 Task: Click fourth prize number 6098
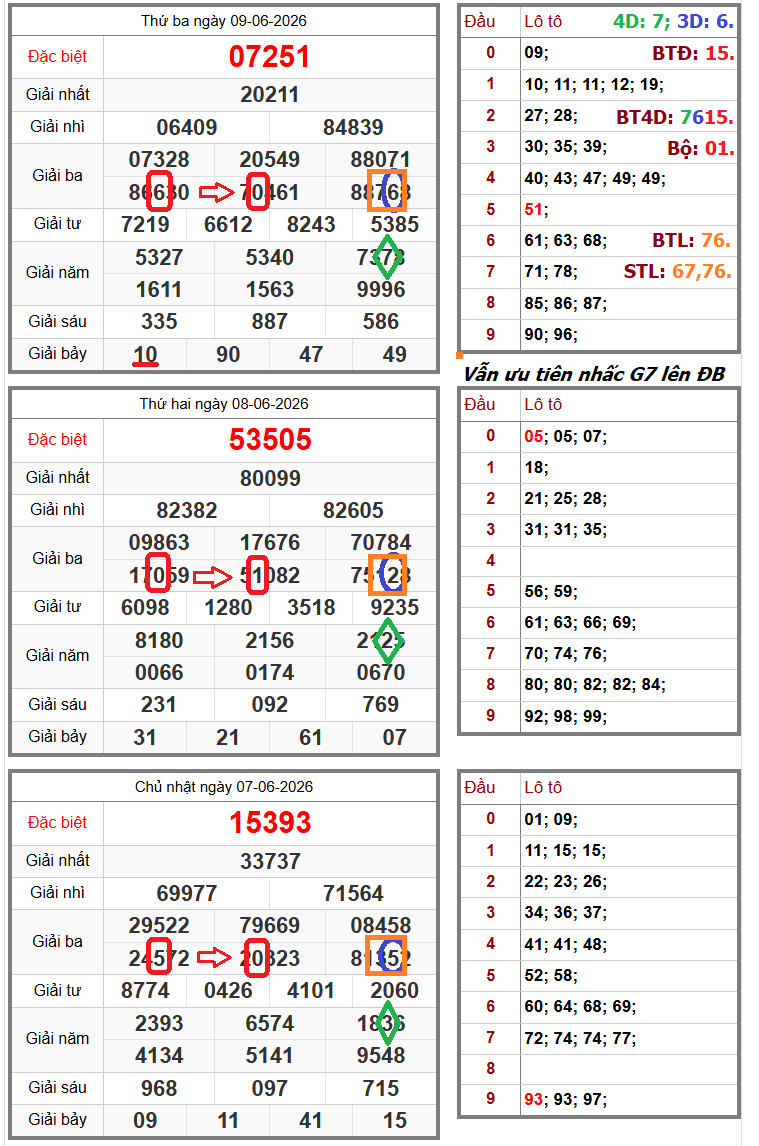145,607
